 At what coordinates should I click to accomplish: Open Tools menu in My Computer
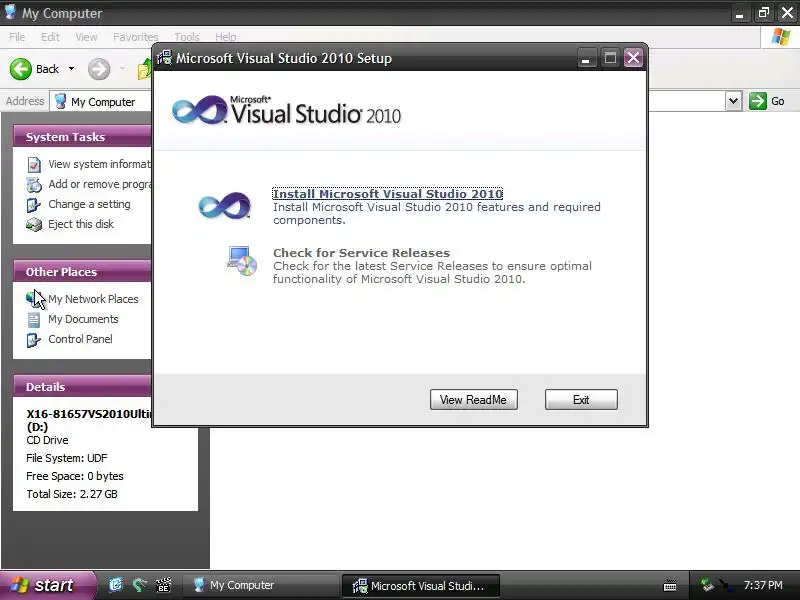(187, 37)
